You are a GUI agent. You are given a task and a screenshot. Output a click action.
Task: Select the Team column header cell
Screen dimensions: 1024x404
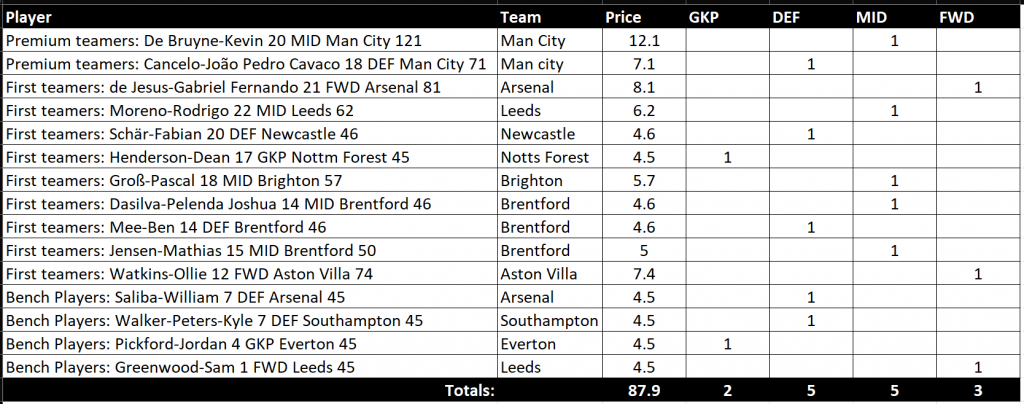[550, 18]
